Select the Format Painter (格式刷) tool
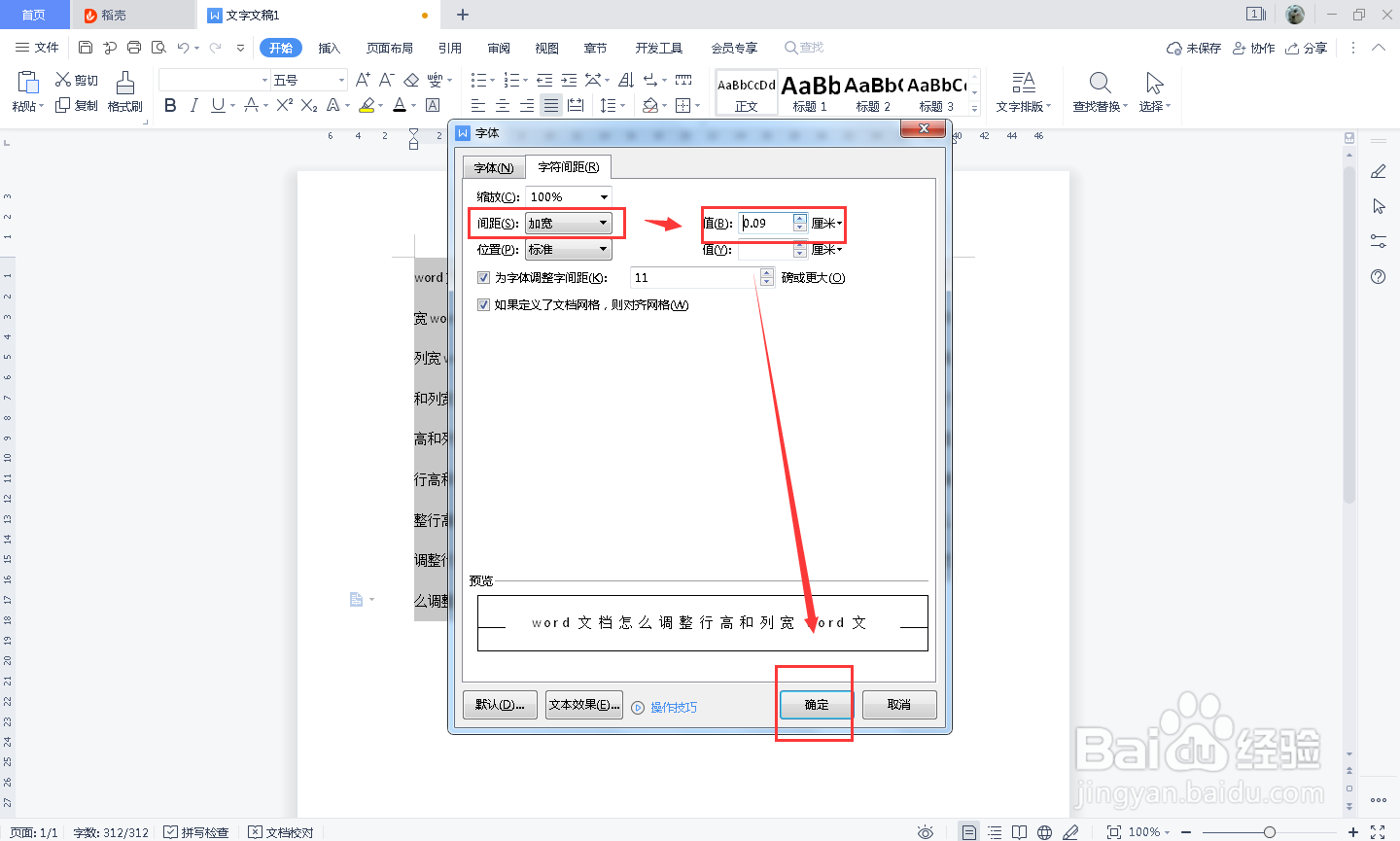The height and width of the screenshot is (841, 1400). (124, 94)
